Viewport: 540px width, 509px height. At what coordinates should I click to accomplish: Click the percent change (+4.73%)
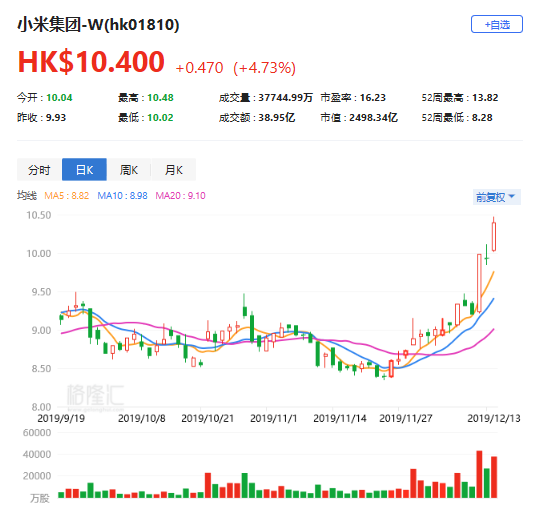tap(264, 67)
